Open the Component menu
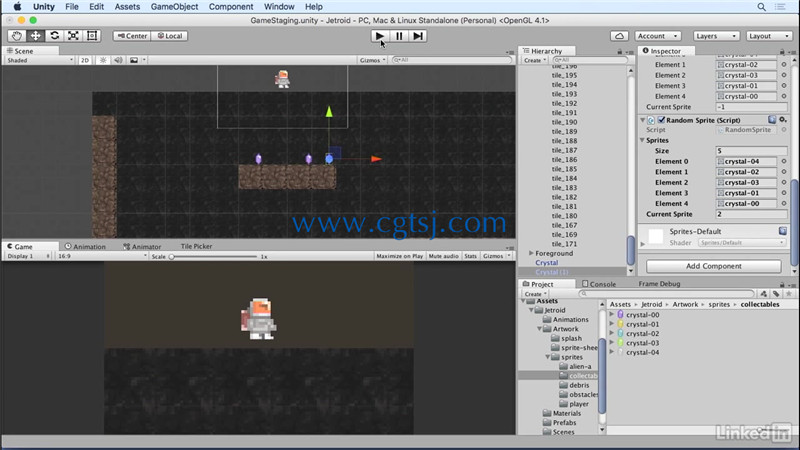This screenshot has width=800, height=450. pyautogui.click(x=231, y=7)
